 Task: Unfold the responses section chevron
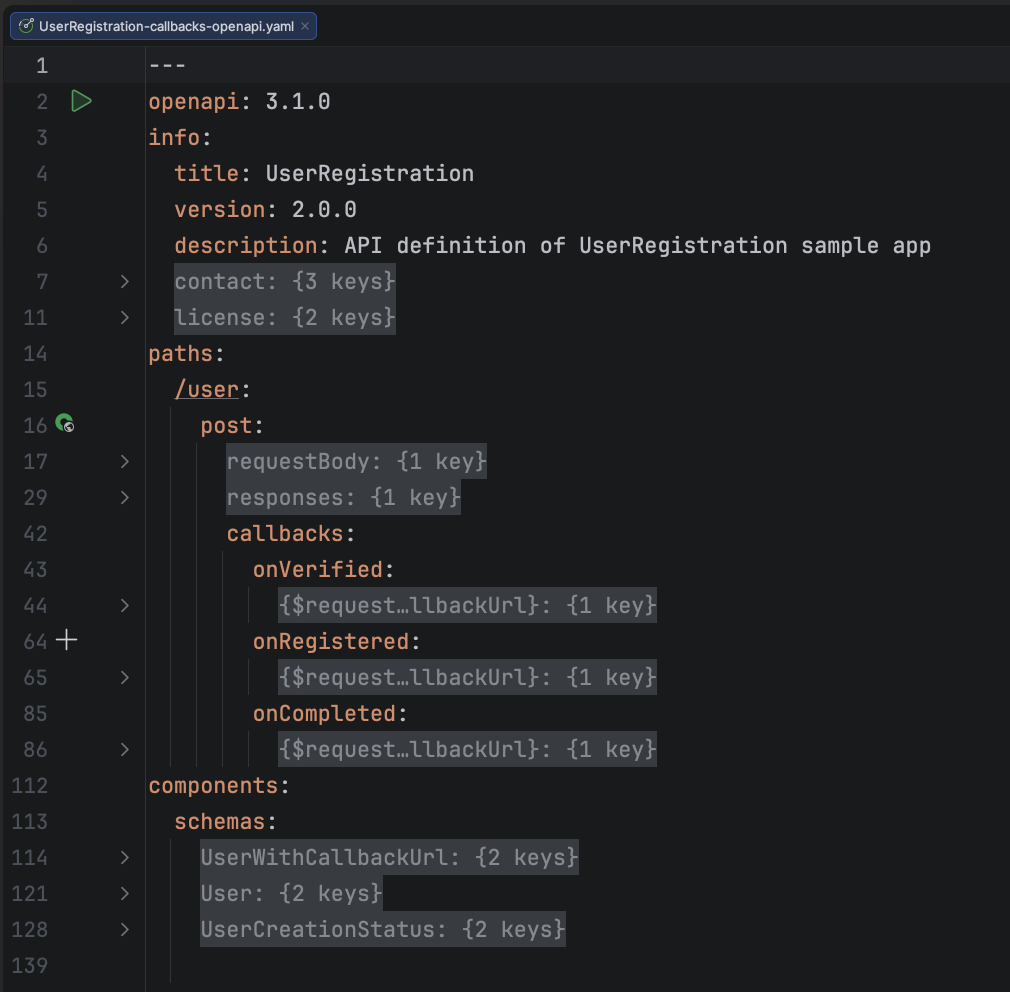(x=124, y=498)
